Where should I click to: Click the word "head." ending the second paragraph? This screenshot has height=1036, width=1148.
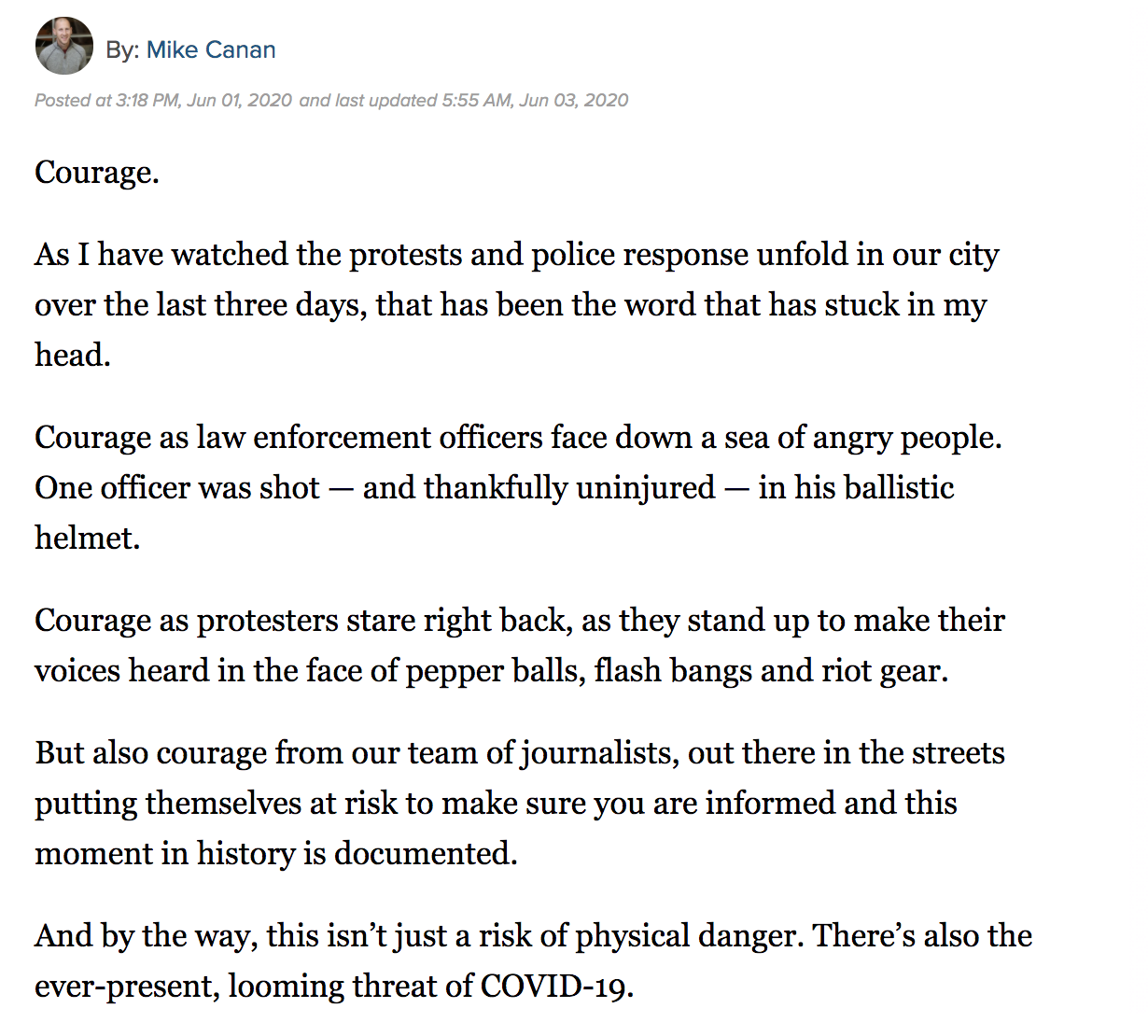tap(73, 356)
